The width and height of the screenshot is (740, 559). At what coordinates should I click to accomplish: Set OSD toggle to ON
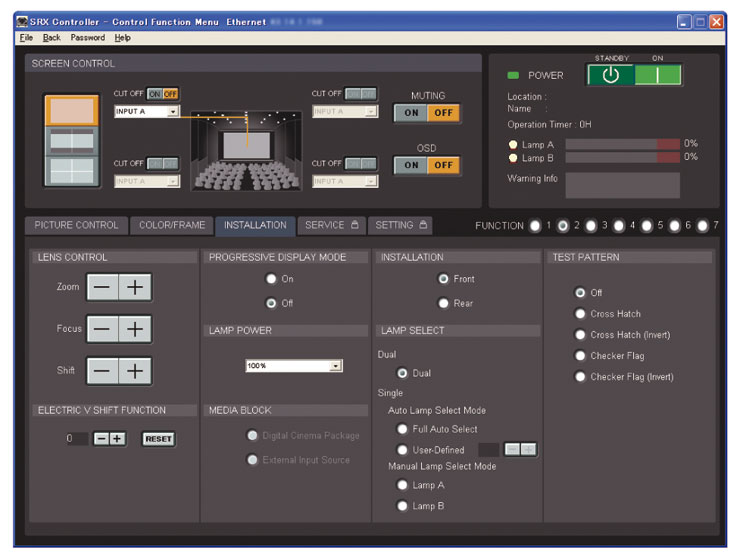pyautogui.click(x=411, y=165)
